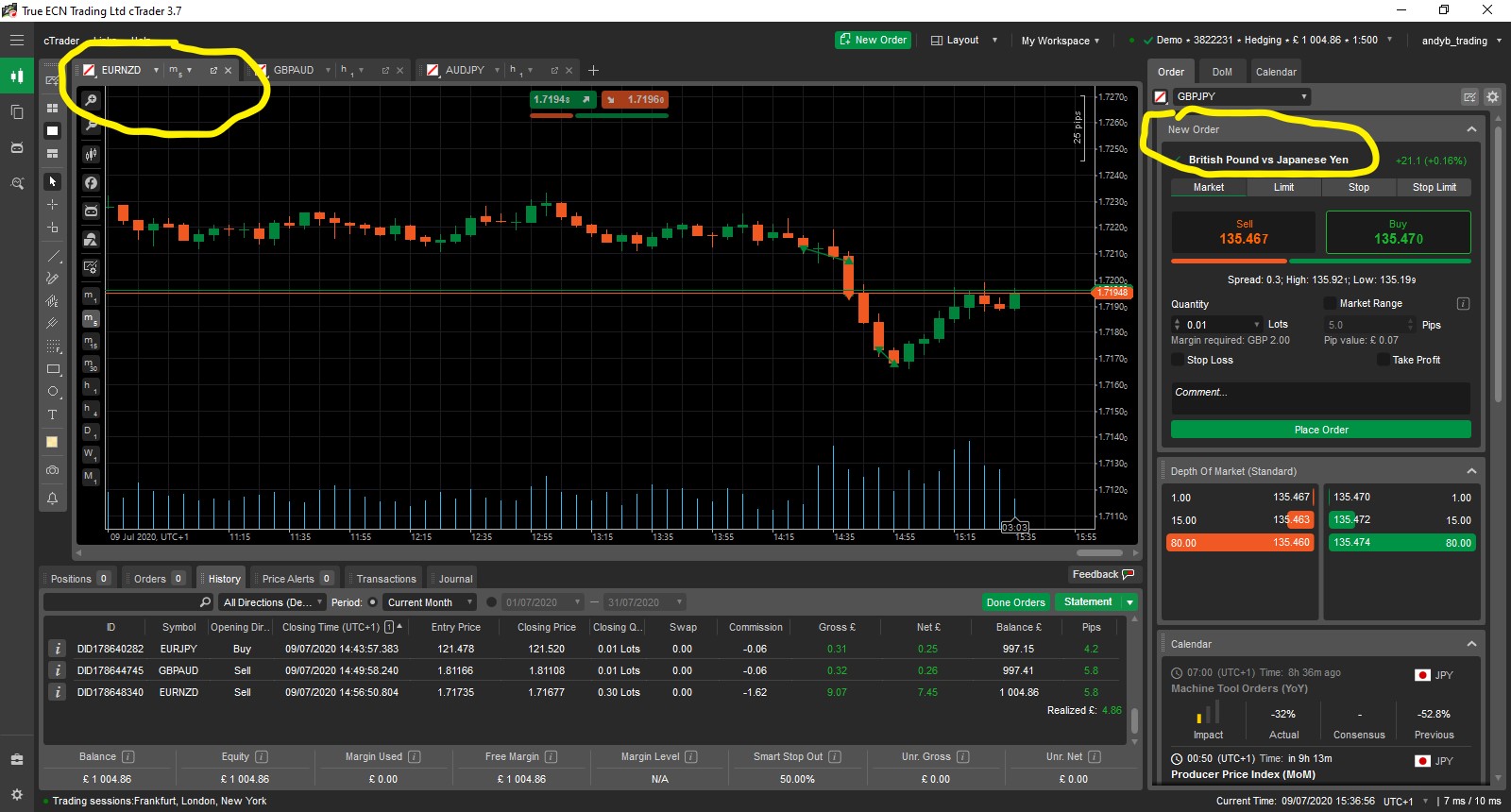Viewport: 1511px width, 812px height.
Task: Select the h4 timeframe button
Action: click(91, 410)
